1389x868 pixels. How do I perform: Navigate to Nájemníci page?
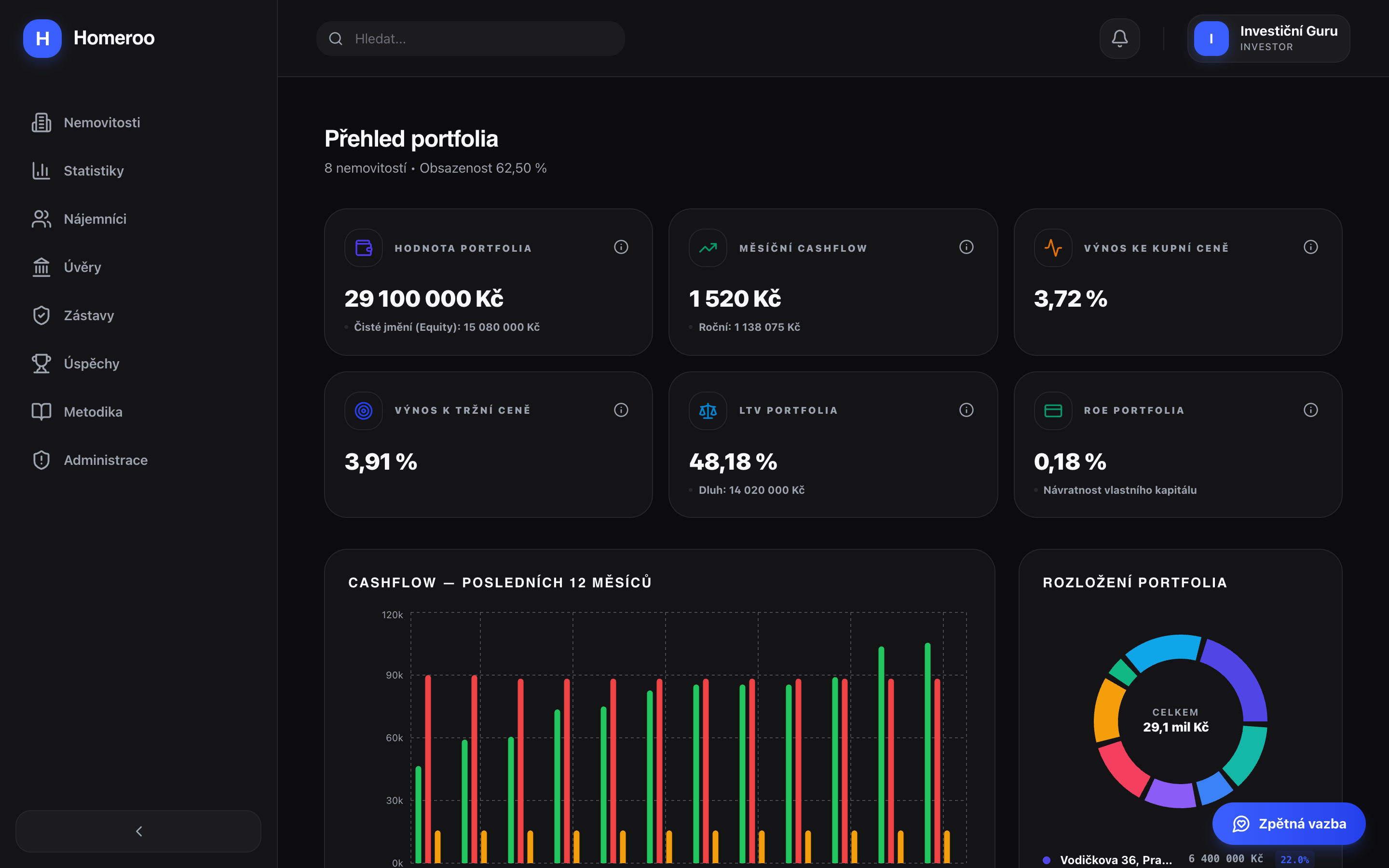tap(95, 219)
